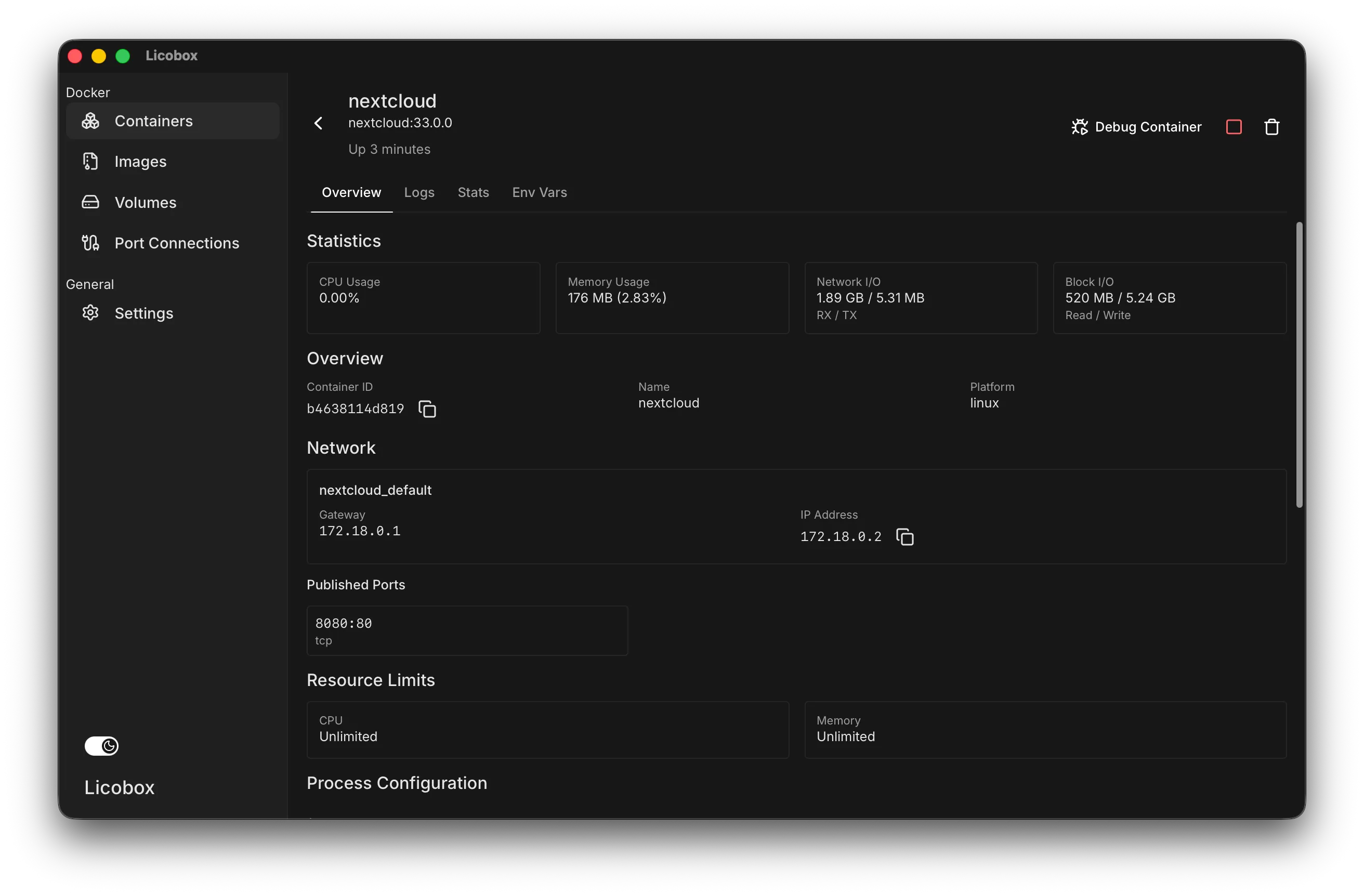Open the Logs tab

click(419, 192)
